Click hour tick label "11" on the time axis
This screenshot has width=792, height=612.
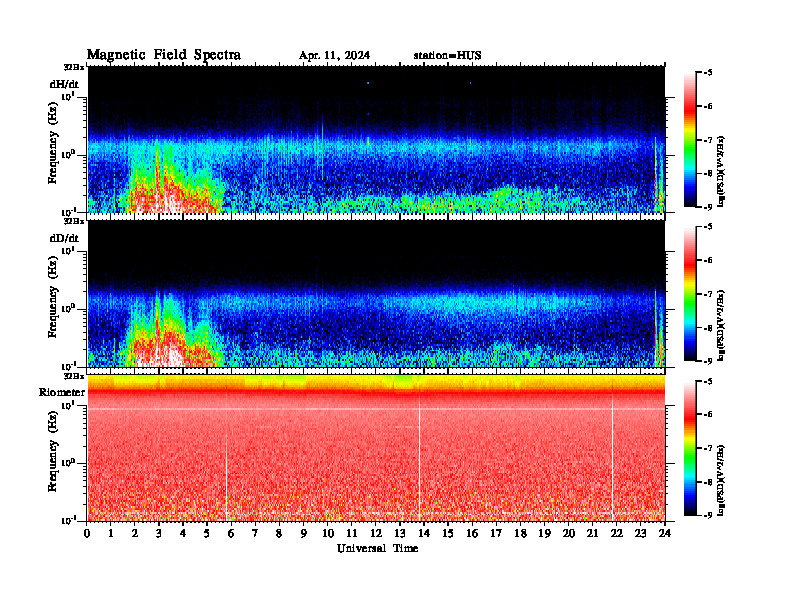pyautogui.click(x=352, y=533)
